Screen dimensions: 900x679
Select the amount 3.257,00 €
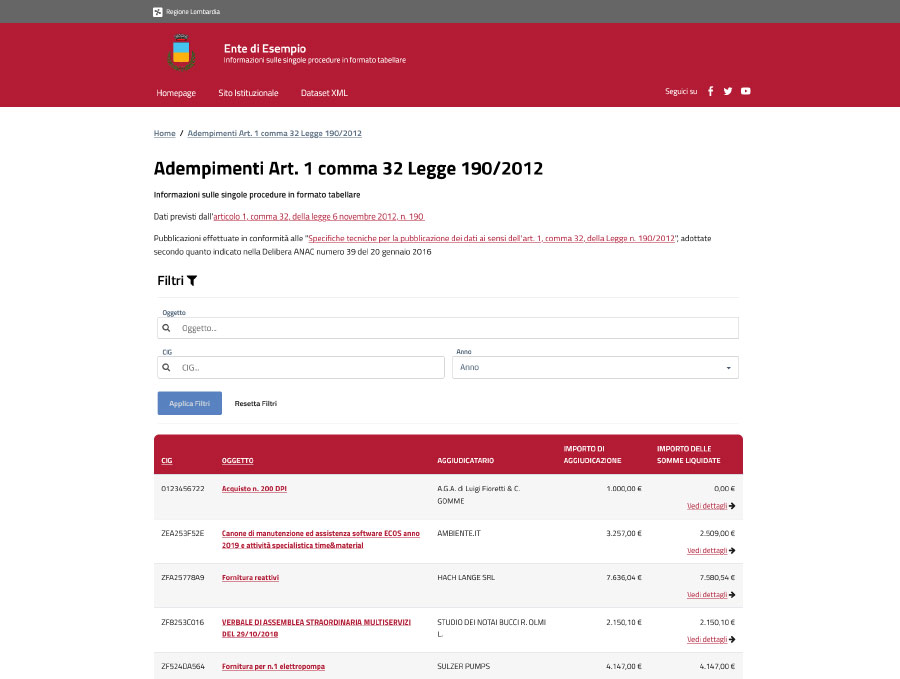[624, 533]
